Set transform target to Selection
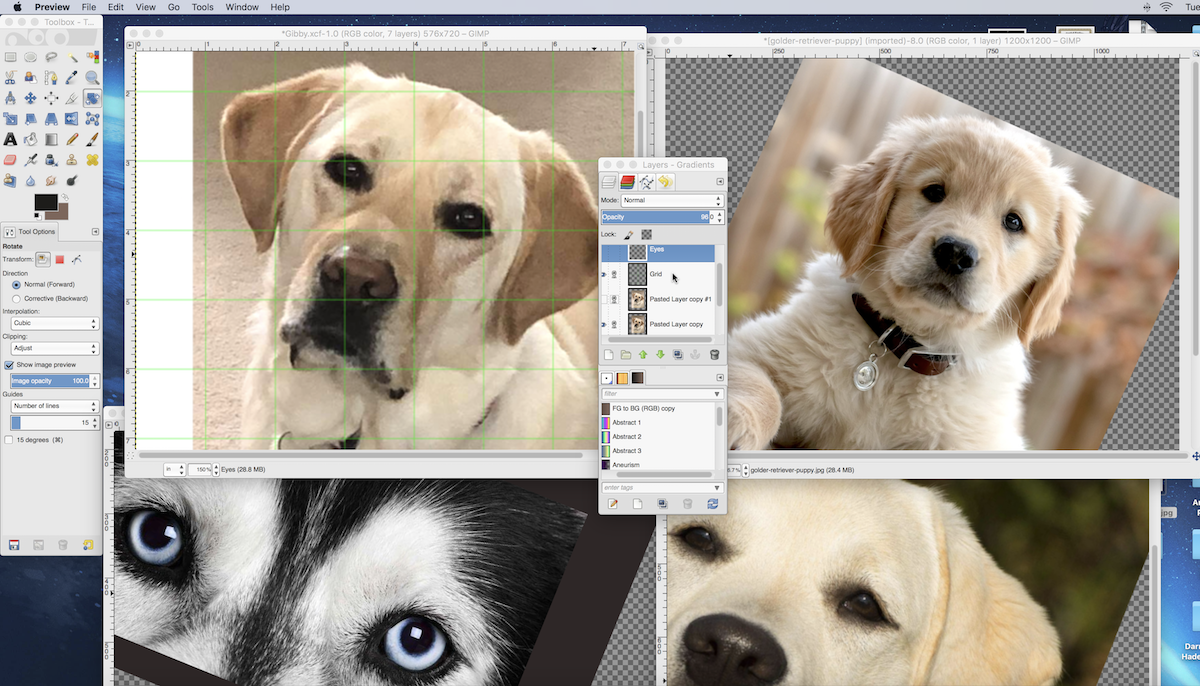1200x686 pixels. point(60,259)
